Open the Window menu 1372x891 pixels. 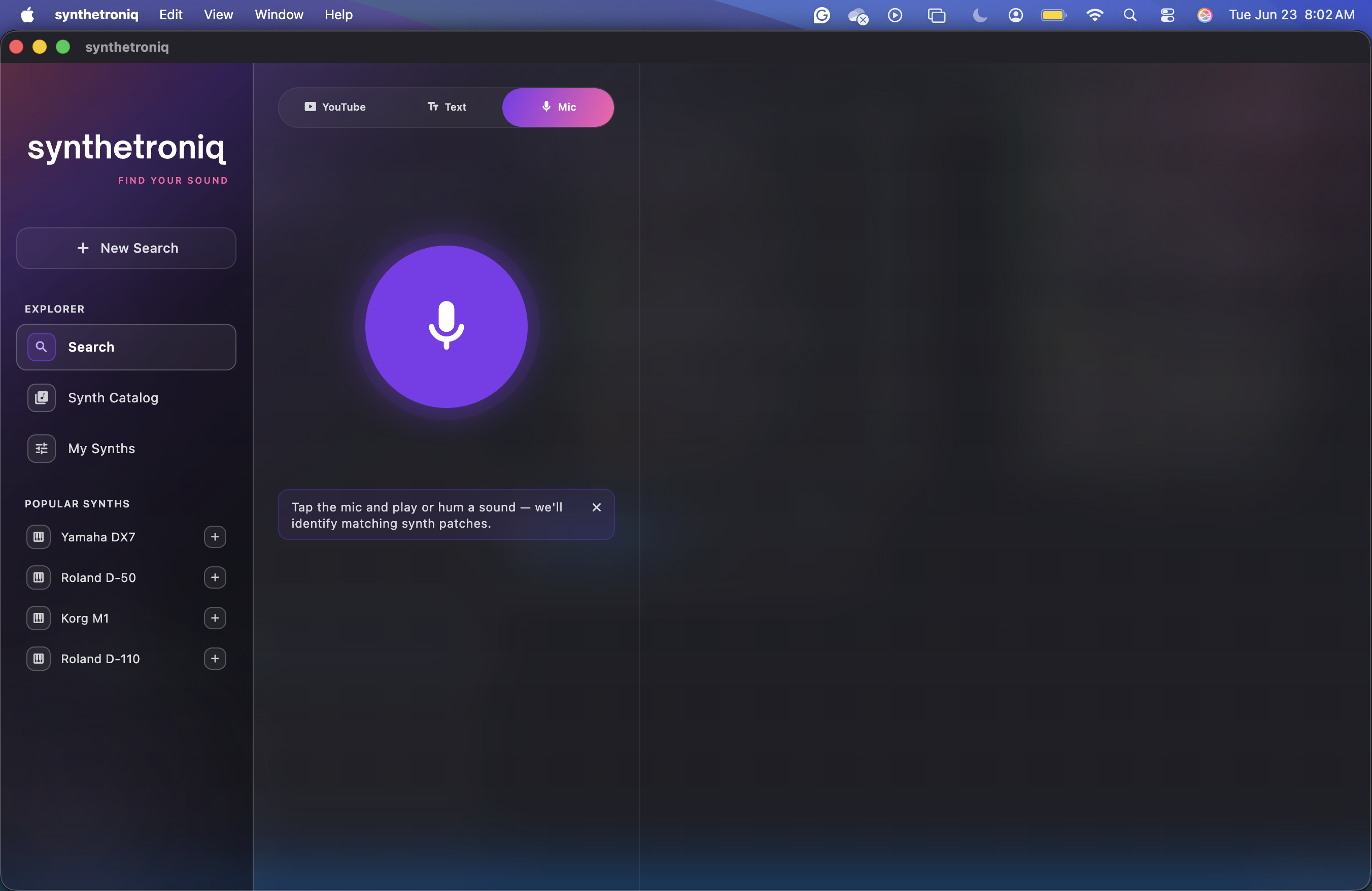(279, 15)
